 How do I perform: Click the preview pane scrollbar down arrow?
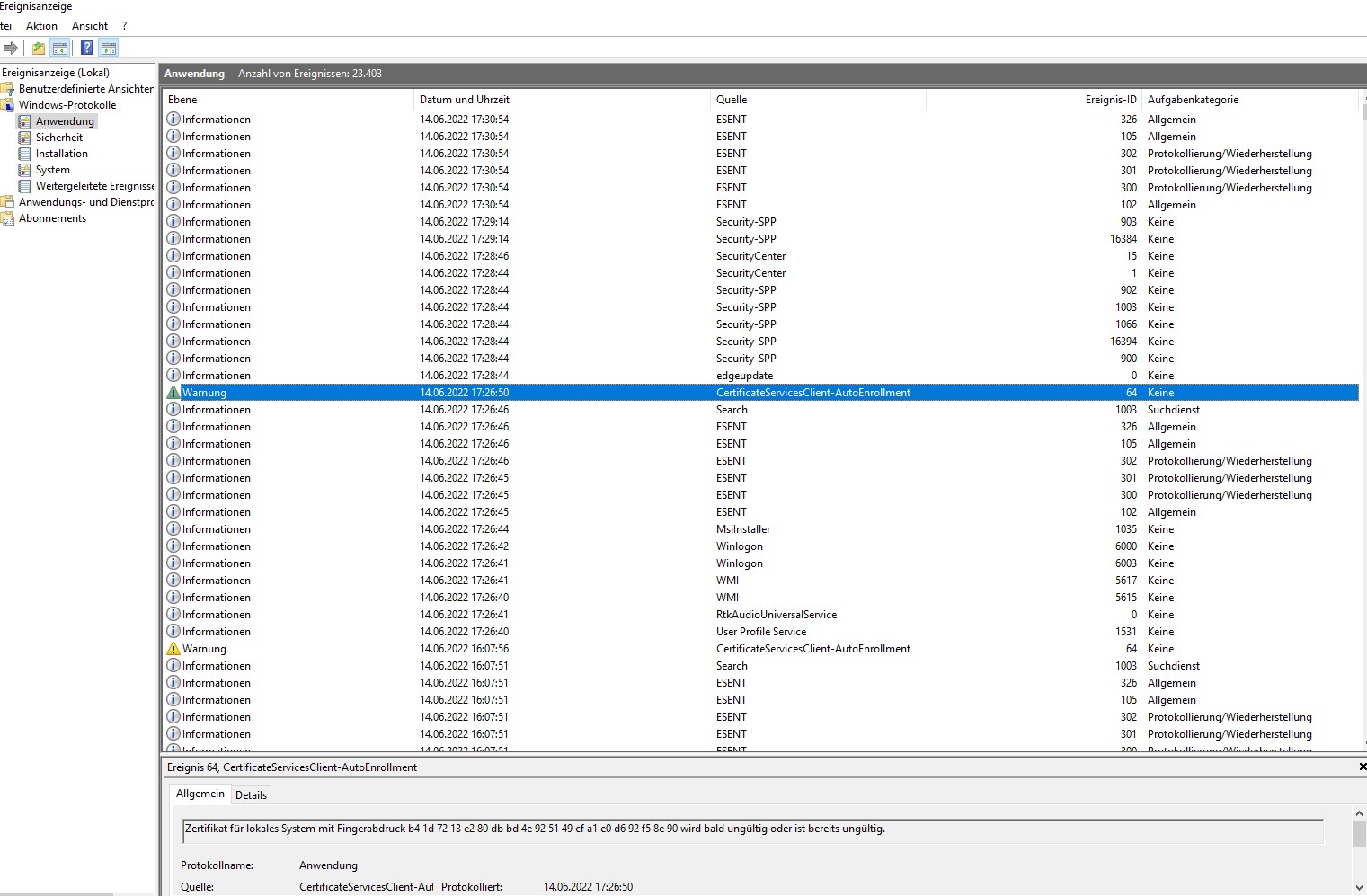point(1359,888)
